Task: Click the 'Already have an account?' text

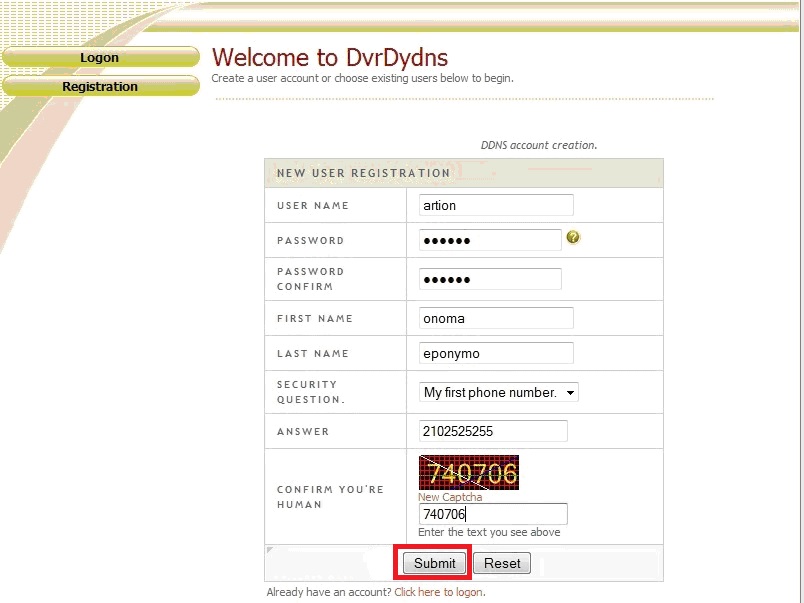Action: (329, 592)
